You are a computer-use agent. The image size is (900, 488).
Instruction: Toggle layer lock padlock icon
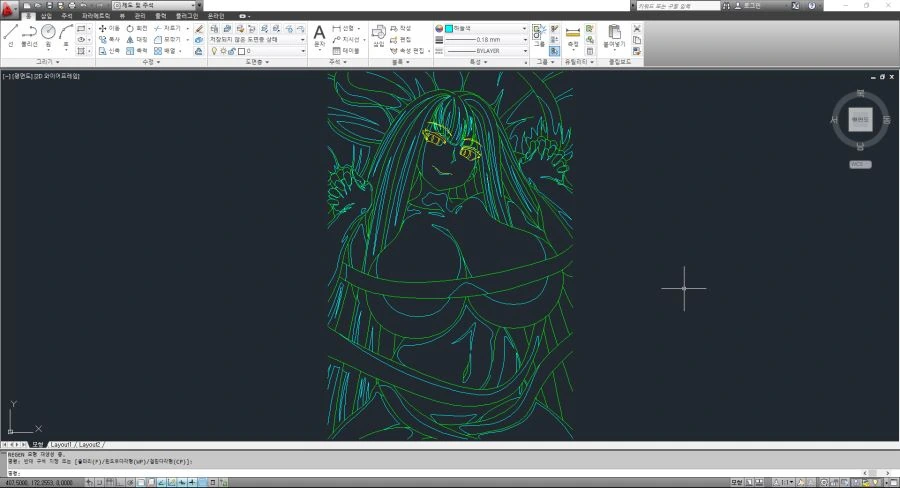click(x=232, y=51)
